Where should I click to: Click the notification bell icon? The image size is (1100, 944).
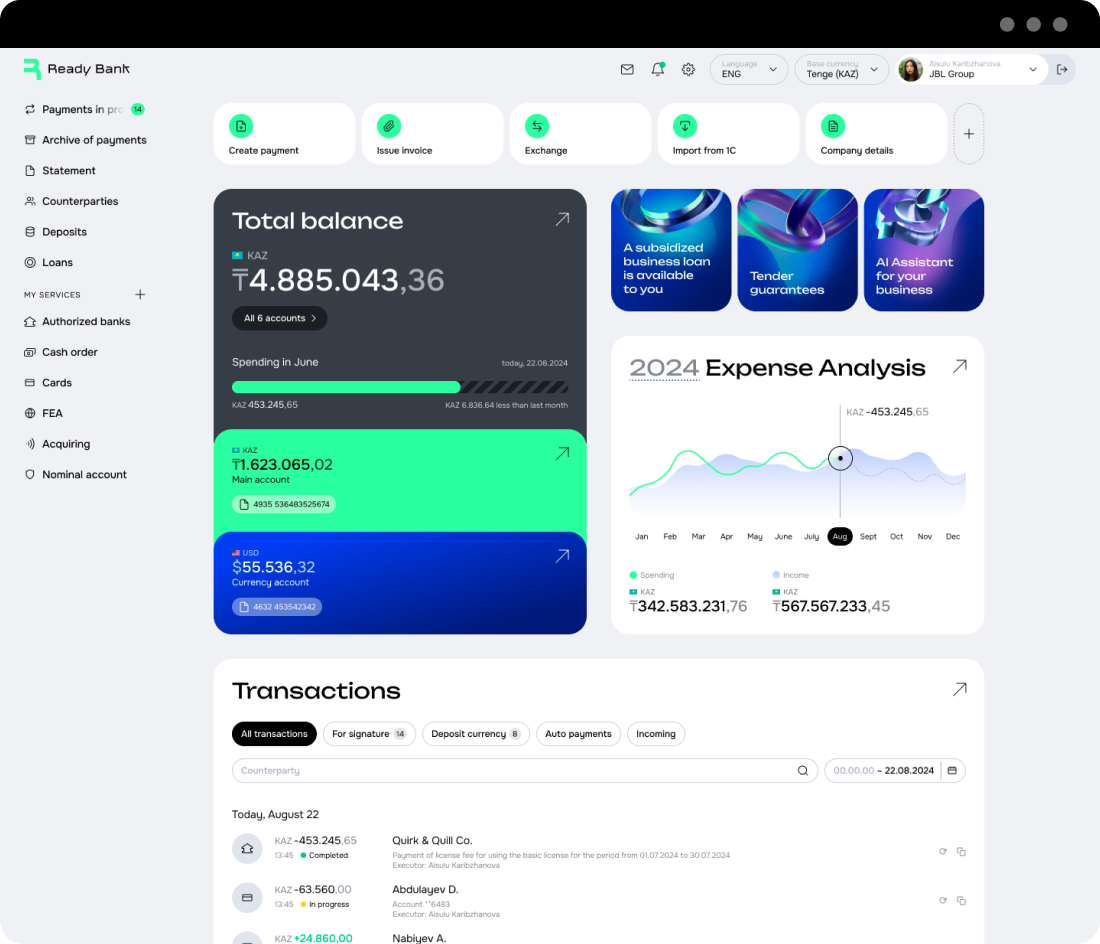pos(657,70)
